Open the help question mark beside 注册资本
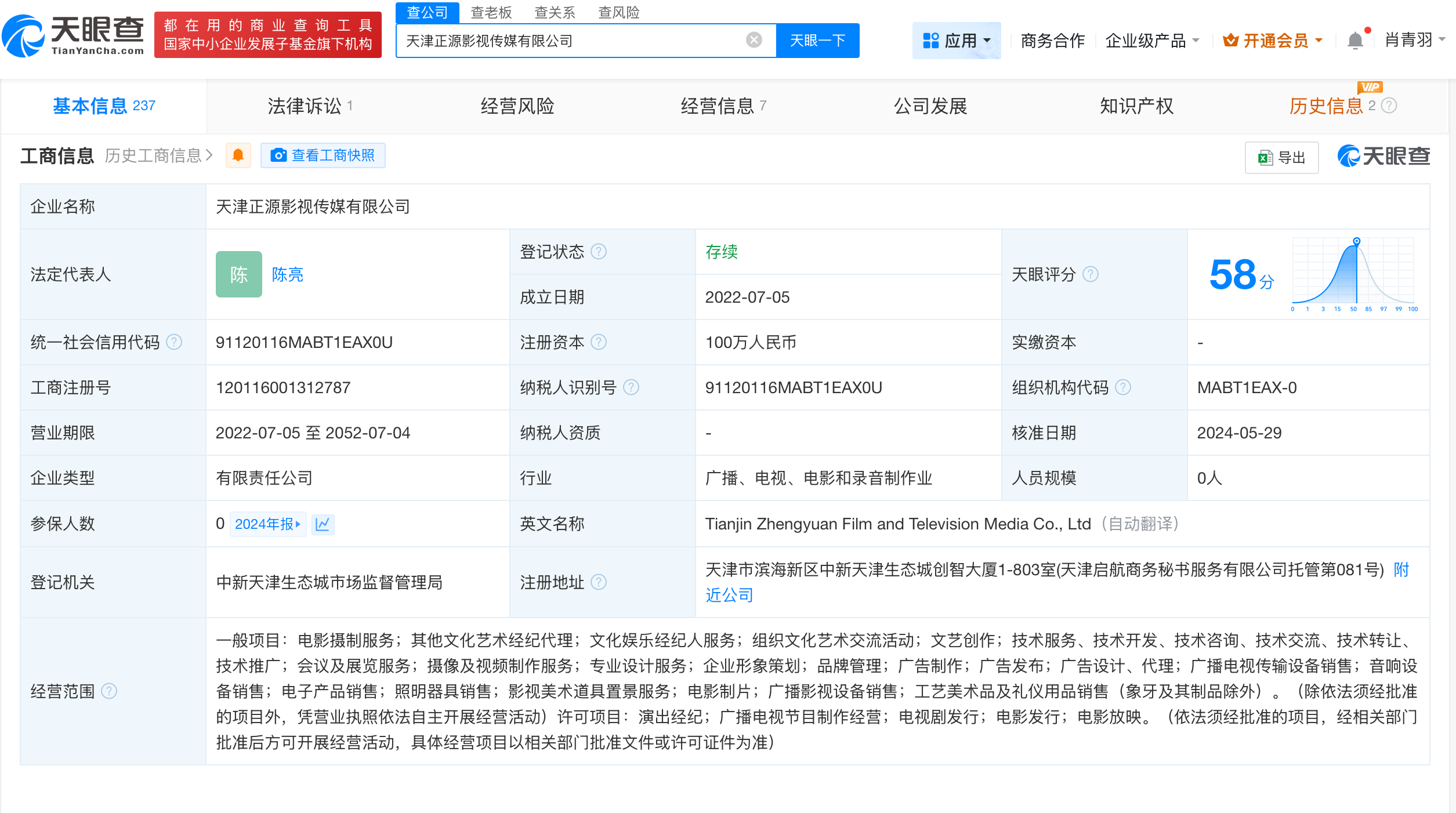The image size is (1456, 813). tap(599, 342)
